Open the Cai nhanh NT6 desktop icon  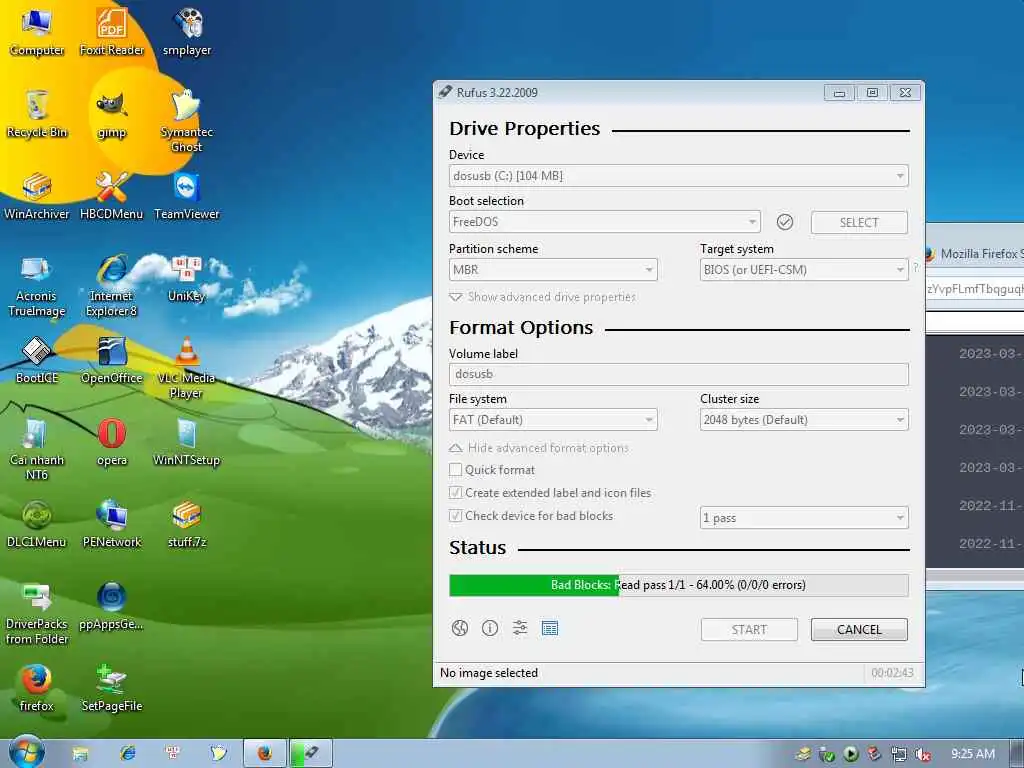(x=37, y=450)
